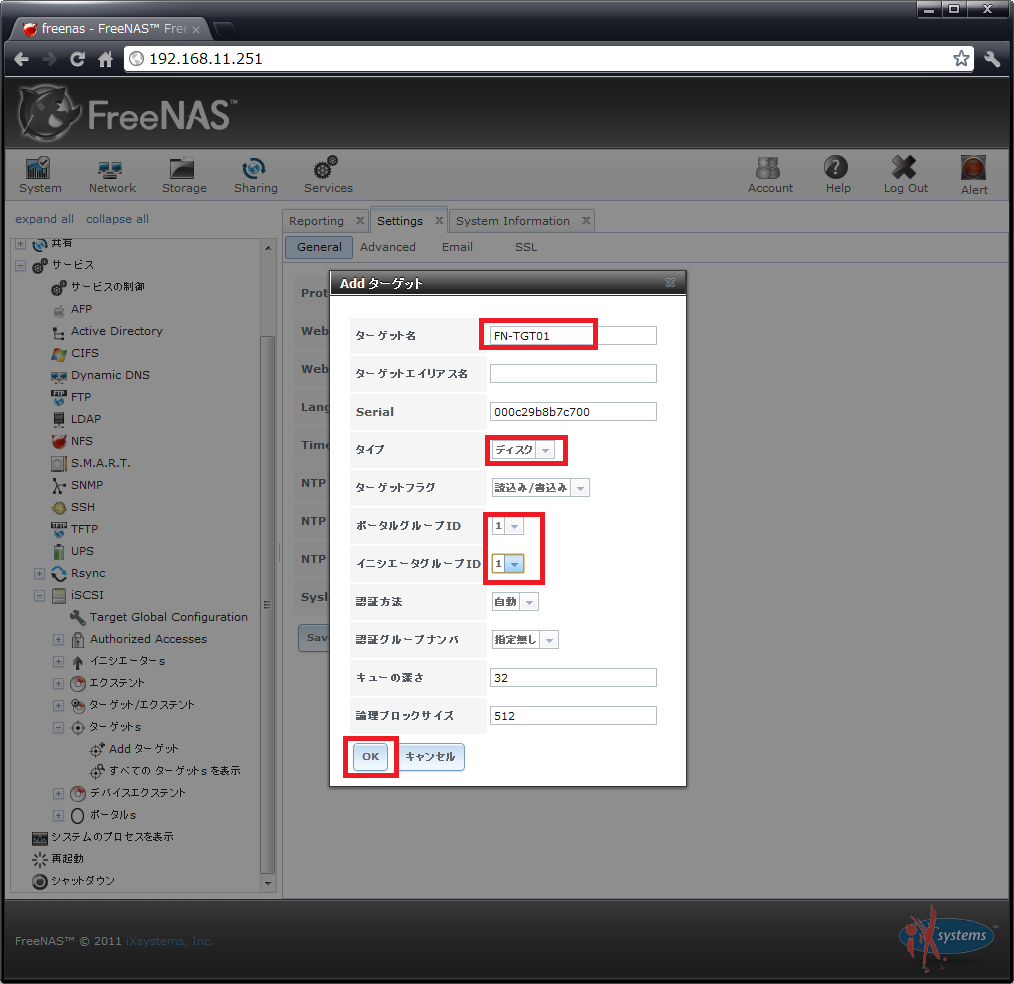Select LDAP in the services tree
This screenshot has width=1014, height=984.
coord(86,419)
